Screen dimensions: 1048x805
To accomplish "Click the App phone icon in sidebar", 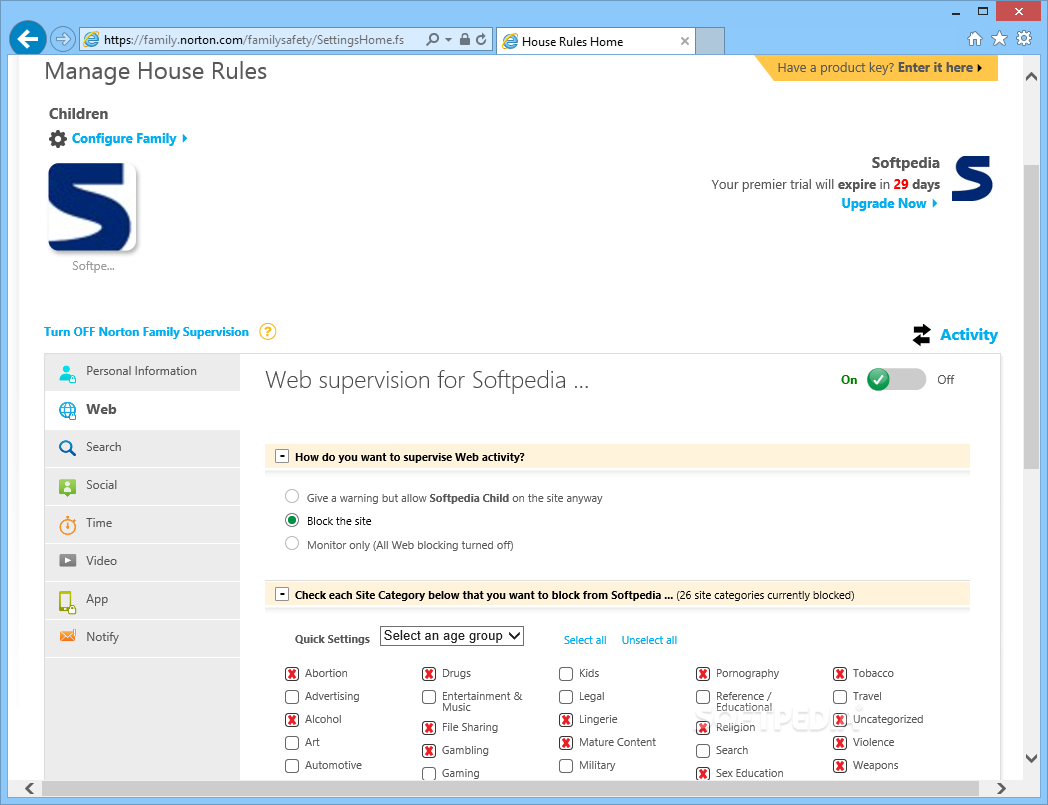I will pos(67,602).
